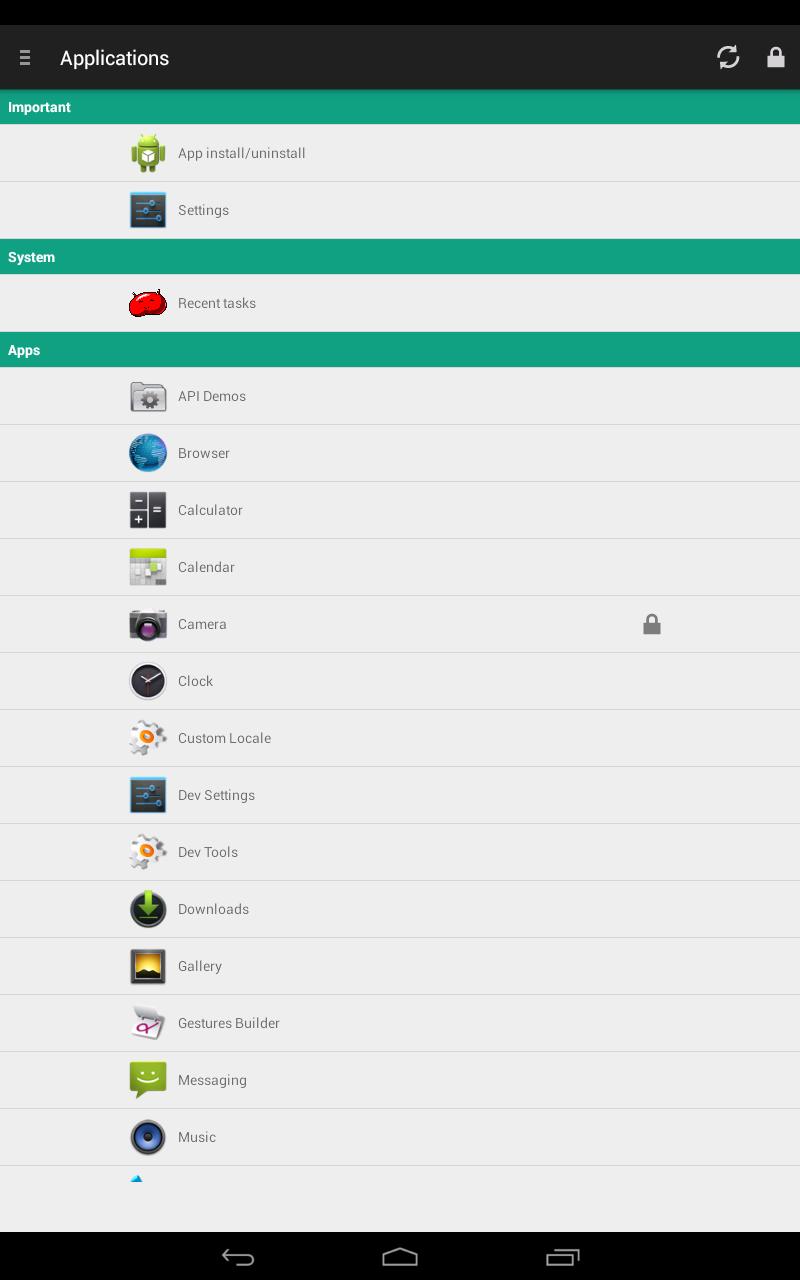Select the 'Messaging' label
This screenshot has height=1280, width=800.
(x=212, y=1080)
